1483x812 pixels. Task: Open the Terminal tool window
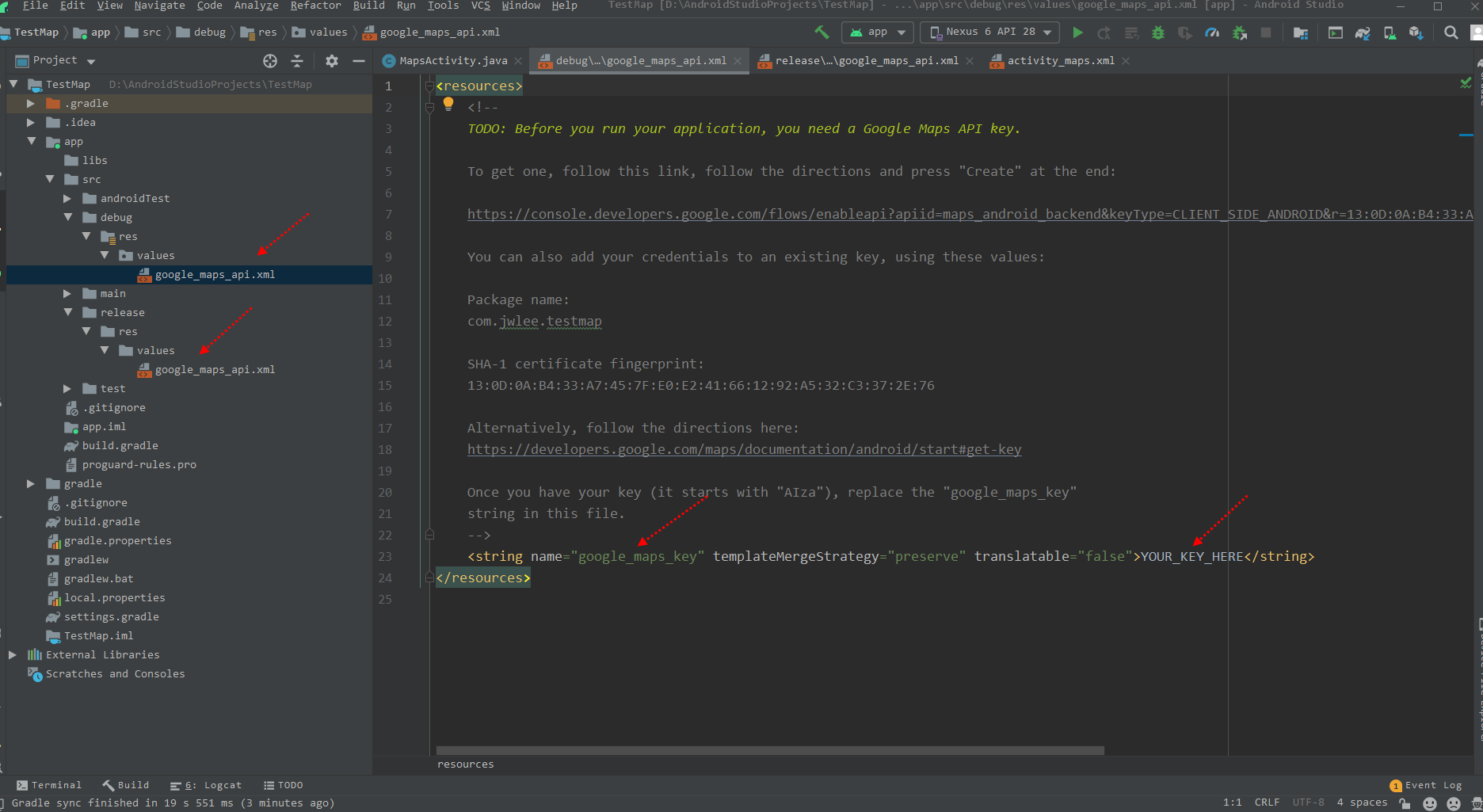(x=49, y=785)
